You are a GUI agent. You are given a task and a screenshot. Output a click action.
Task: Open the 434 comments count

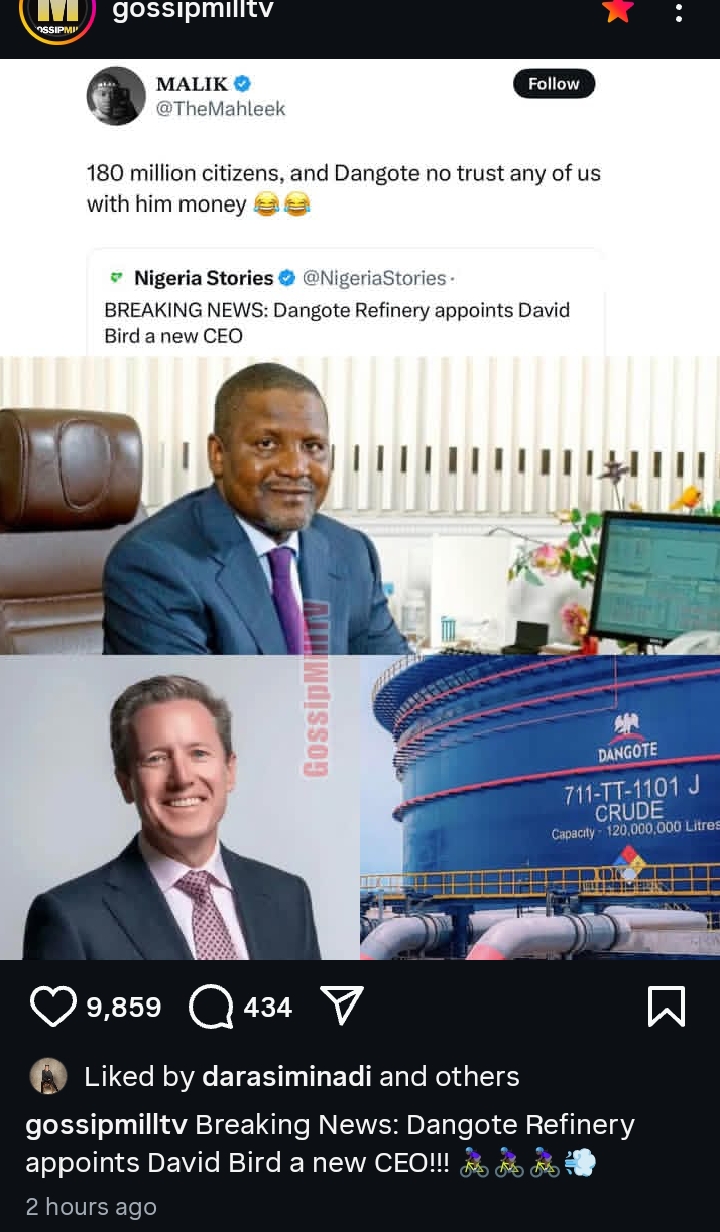point(268,1007)
